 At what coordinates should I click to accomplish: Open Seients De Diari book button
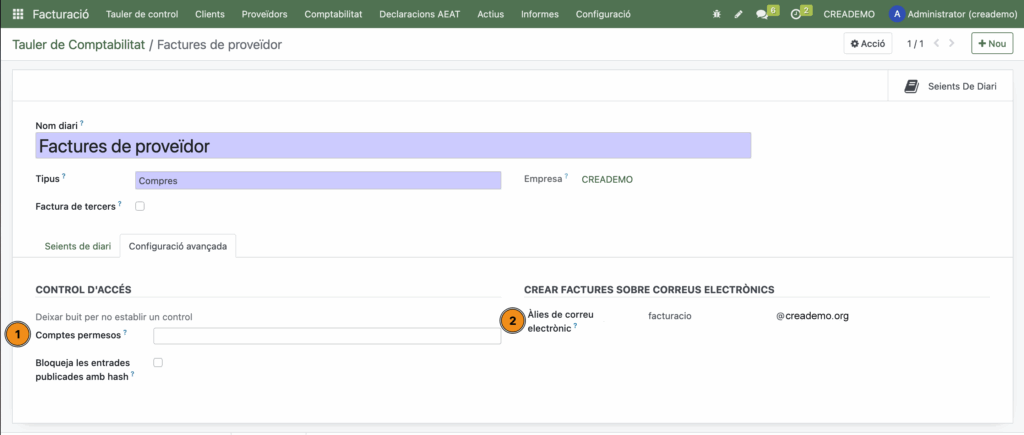point(950,87)
